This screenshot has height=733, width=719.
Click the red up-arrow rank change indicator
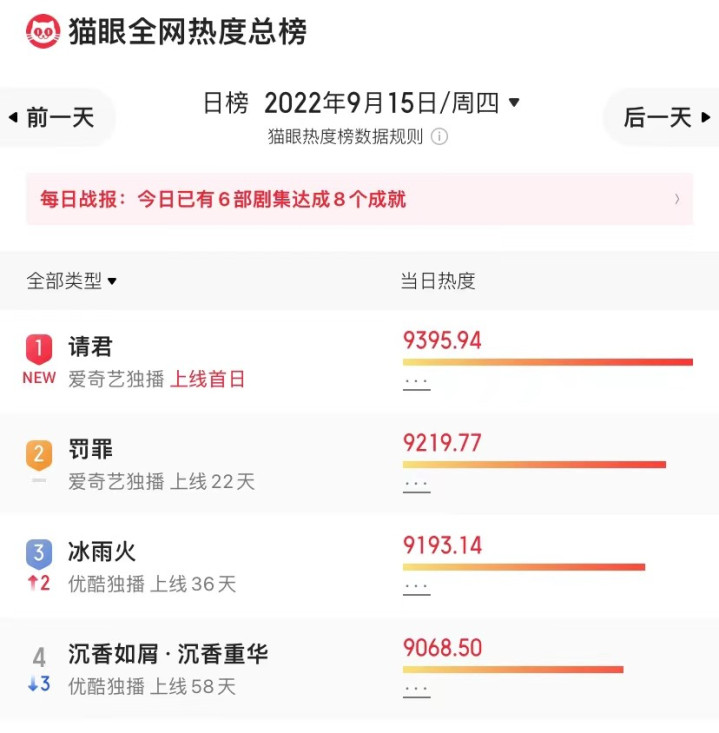tap(39, 583)
